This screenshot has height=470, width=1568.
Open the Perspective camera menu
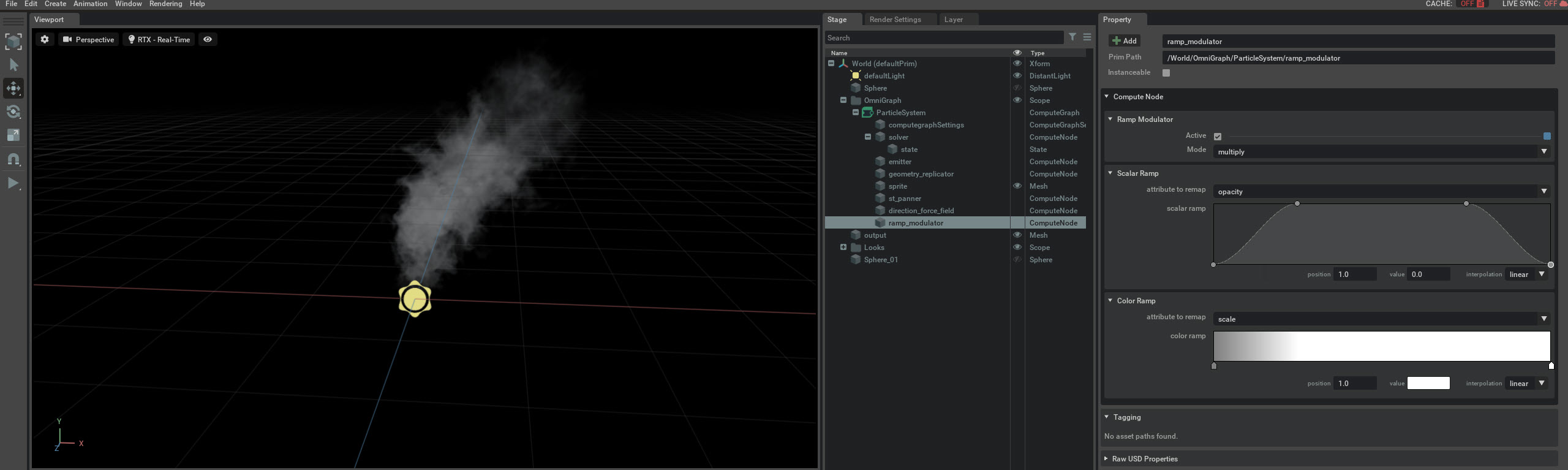point(89,39)
